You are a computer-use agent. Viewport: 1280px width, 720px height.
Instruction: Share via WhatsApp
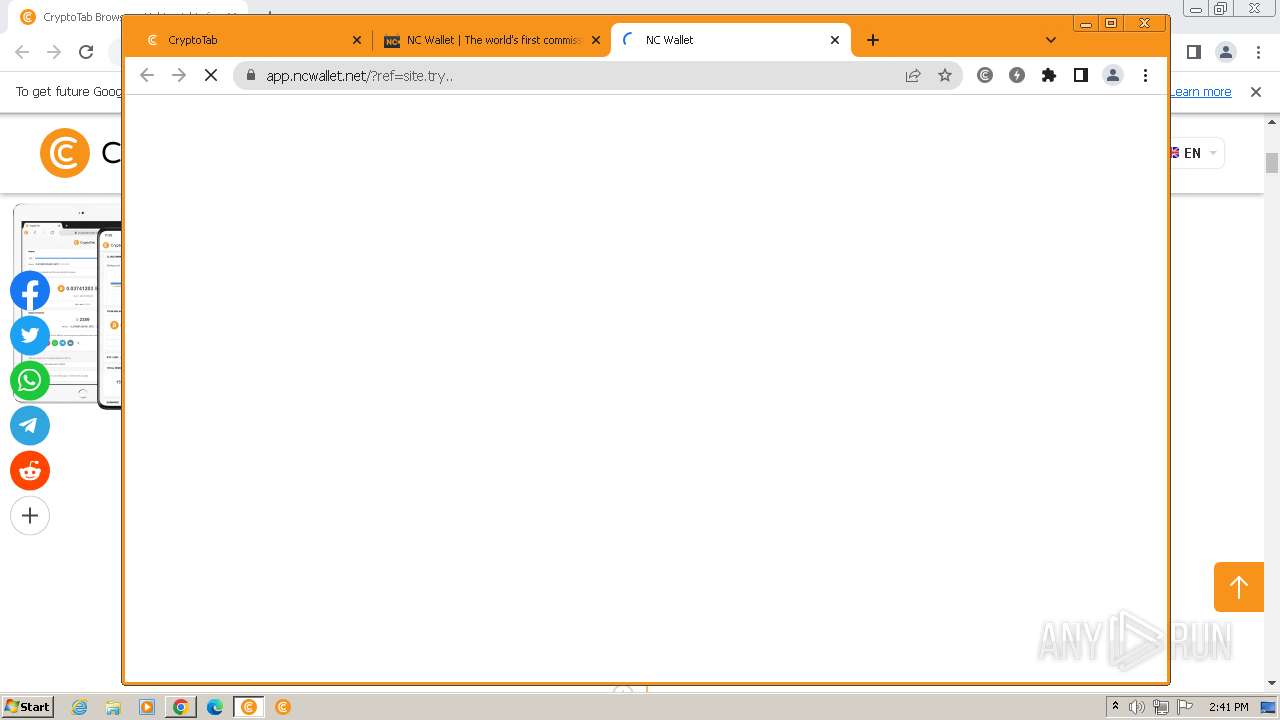tap(30, 381)
